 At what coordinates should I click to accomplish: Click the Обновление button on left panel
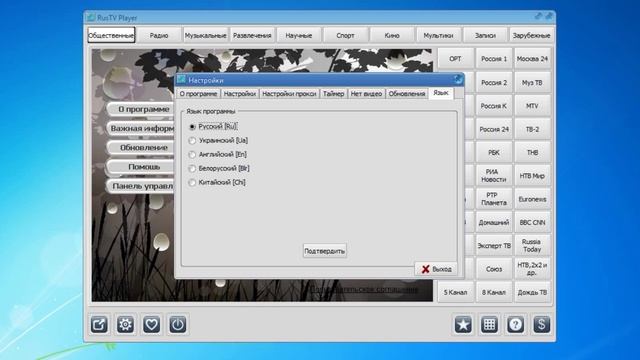pyautogui.click(x=141, y=147)
